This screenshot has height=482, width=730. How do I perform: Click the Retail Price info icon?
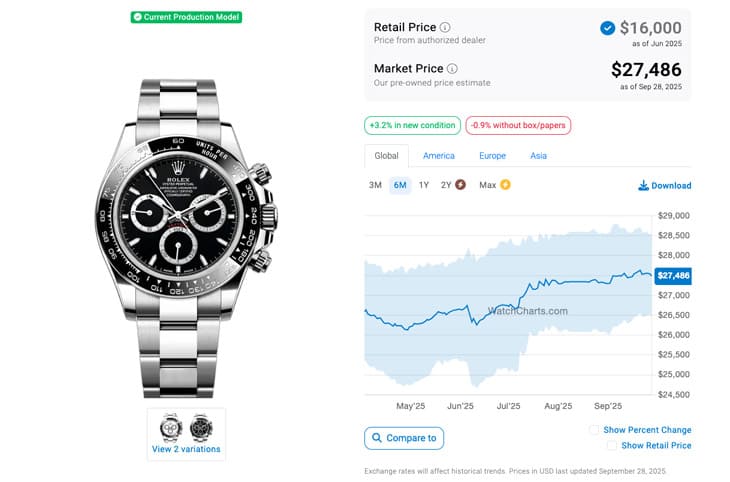[445, 27]
